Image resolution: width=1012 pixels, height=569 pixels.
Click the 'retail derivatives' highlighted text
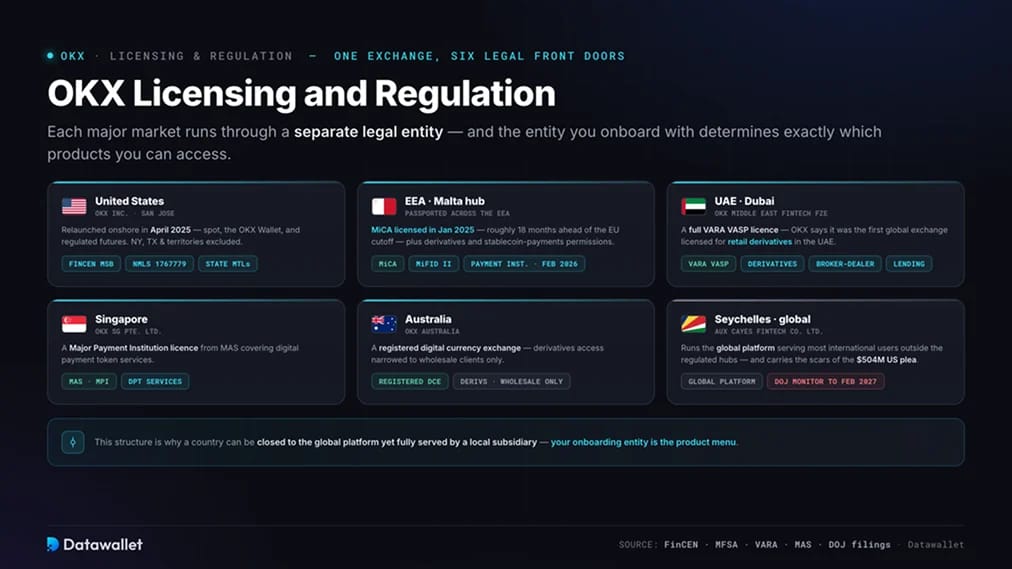pyautogui.click(x=760, y=242)
